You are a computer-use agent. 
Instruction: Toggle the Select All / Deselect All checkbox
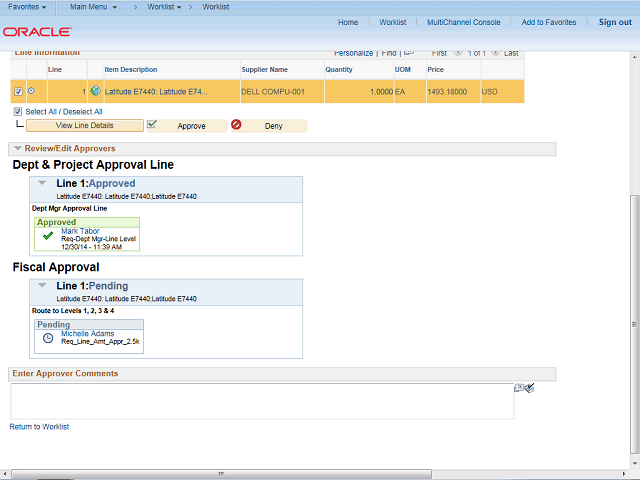tap(18, 111)
